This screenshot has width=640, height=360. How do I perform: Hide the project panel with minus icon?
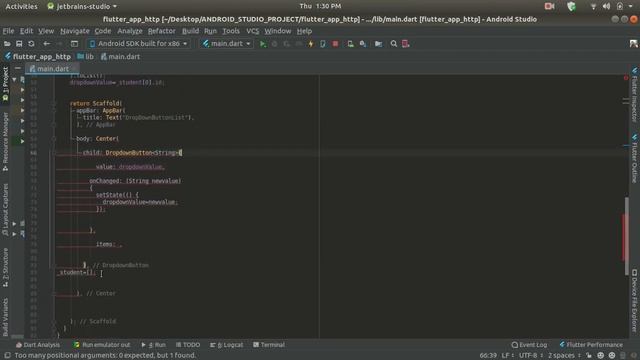tap(18, 68)
